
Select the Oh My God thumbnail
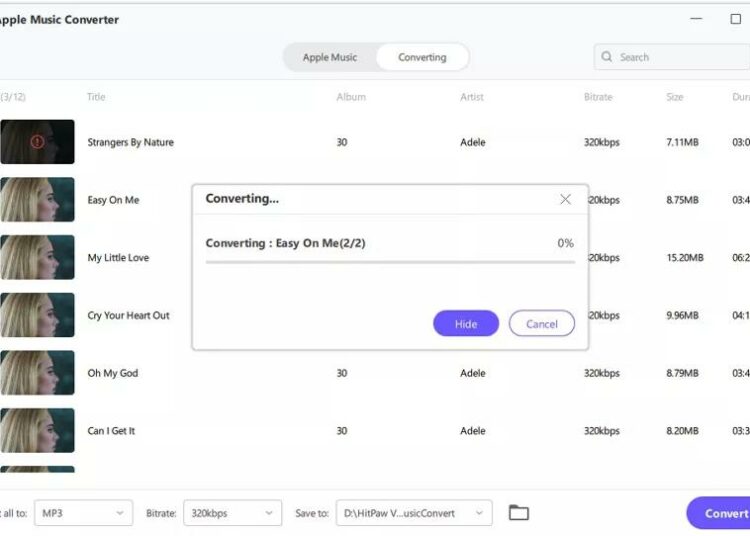(37, 373)
